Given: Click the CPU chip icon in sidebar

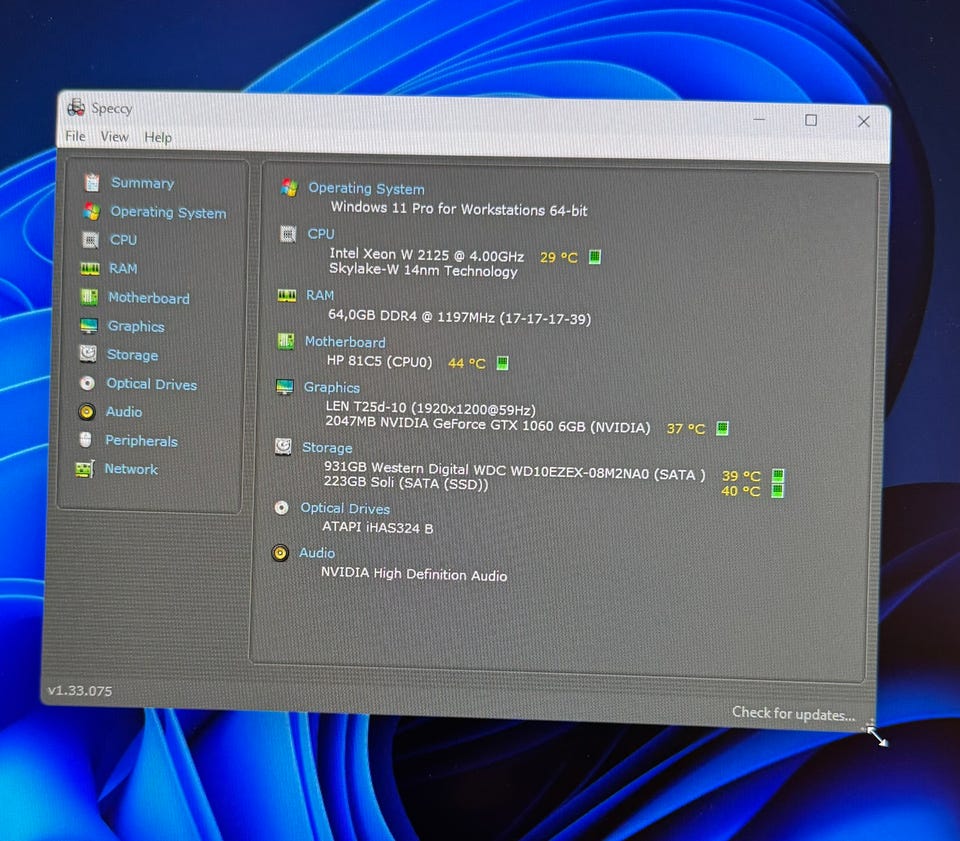Looking at the screenshot, I should coord(91,239).
